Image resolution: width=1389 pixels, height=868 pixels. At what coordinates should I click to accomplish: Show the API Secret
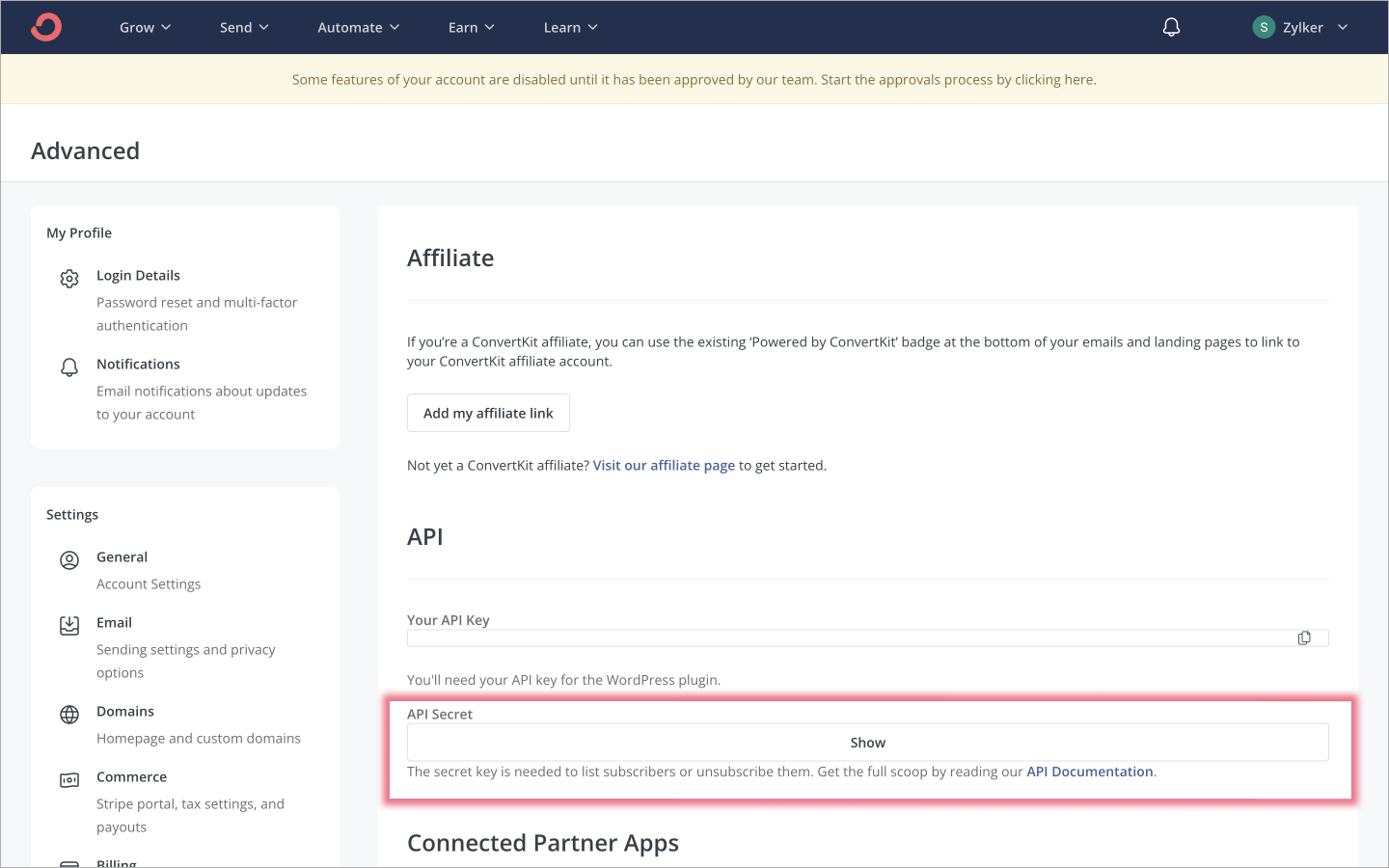point(867,743)
